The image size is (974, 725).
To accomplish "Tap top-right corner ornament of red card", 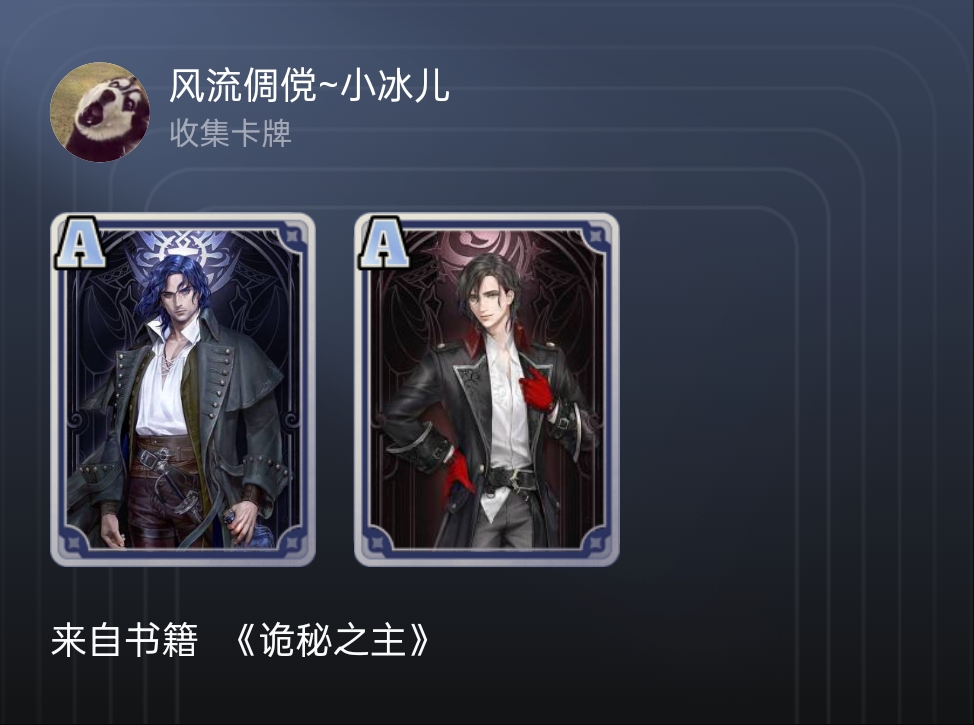I will pyautogui.click(x=594, y=235).
